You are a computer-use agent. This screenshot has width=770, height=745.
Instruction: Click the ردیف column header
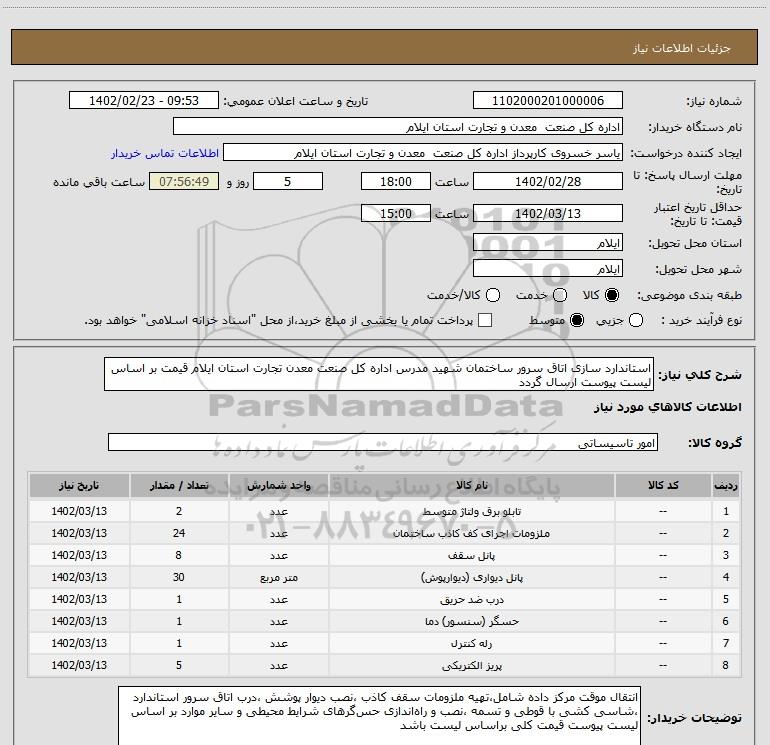[726, 485]
